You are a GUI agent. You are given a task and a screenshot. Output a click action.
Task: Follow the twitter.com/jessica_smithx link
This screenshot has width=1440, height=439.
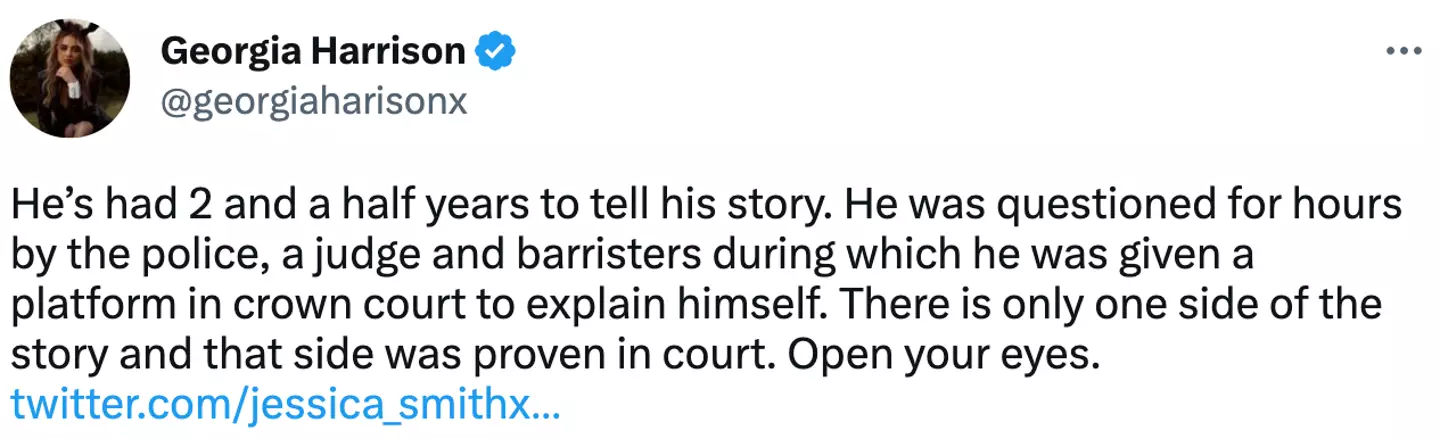(285, 404)
